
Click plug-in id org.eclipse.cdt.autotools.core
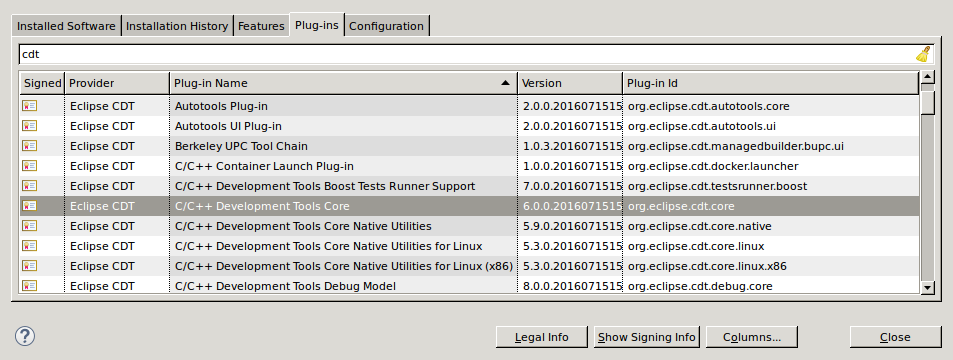click(709, 106)
